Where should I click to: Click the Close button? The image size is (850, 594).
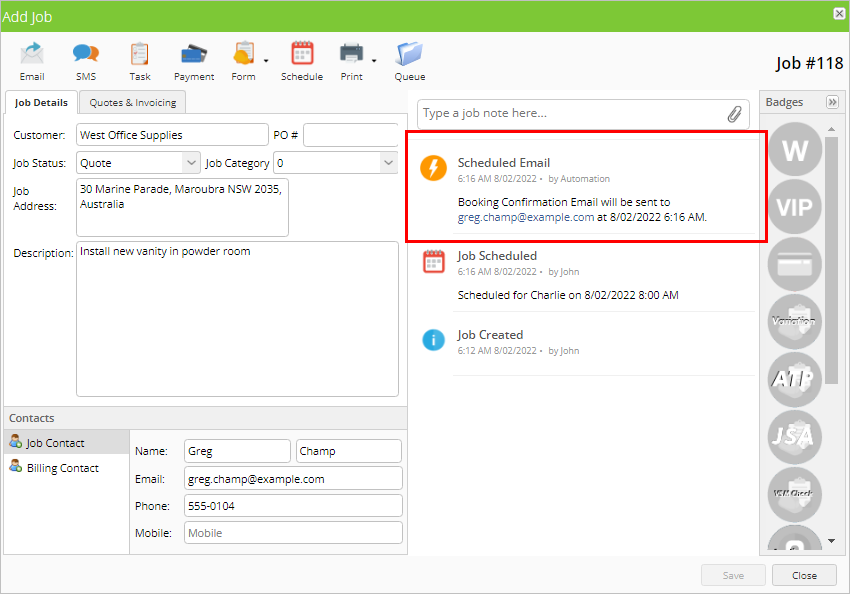coord(804,576)
